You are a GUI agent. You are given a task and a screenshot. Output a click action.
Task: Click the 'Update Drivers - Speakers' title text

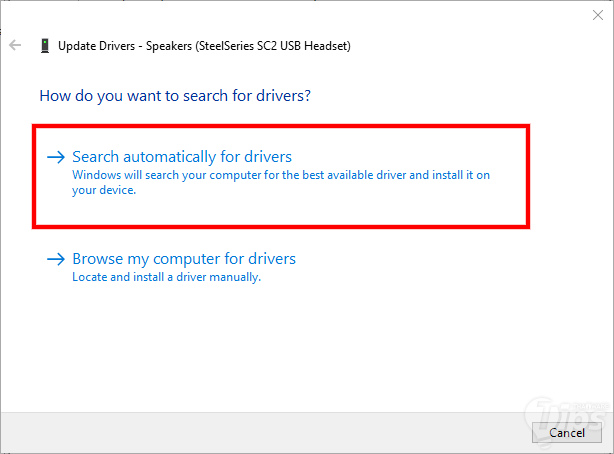(204, 46)
